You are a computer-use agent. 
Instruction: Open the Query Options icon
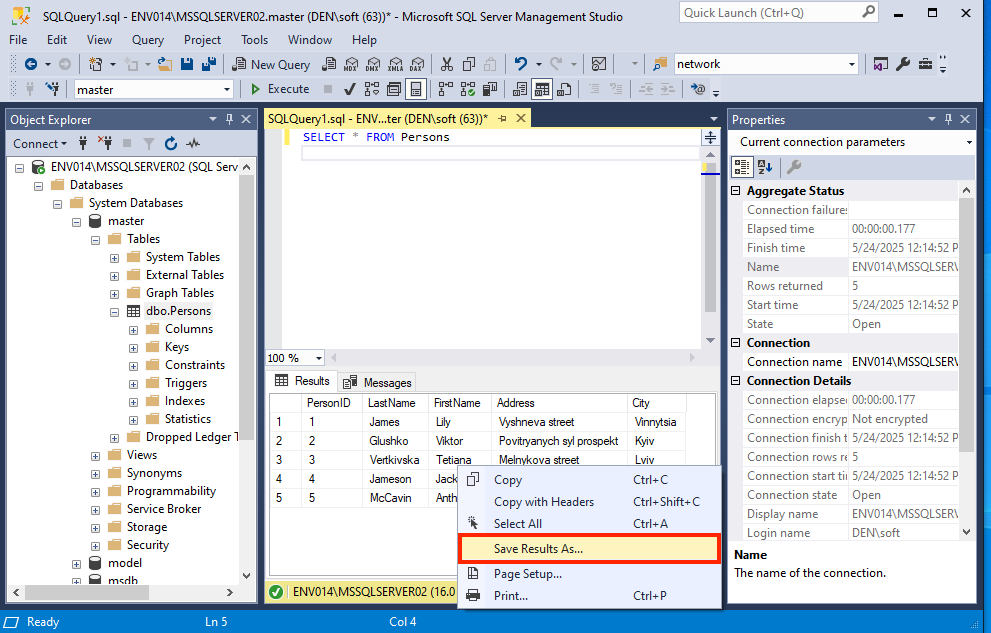pos(394,89)
